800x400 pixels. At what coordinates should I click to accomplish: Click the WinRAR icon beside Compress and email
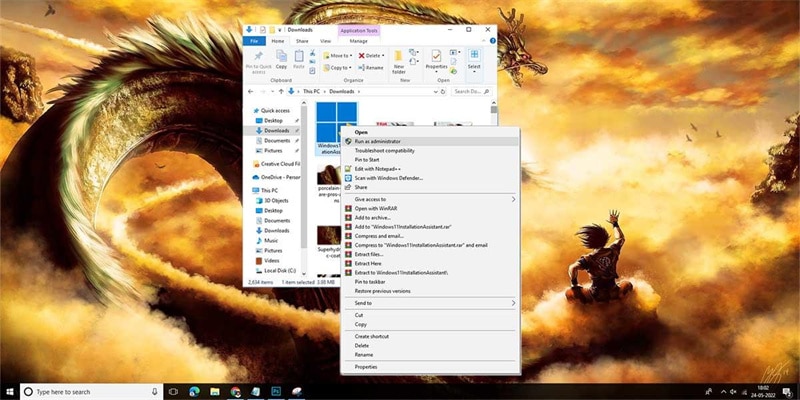348,236
